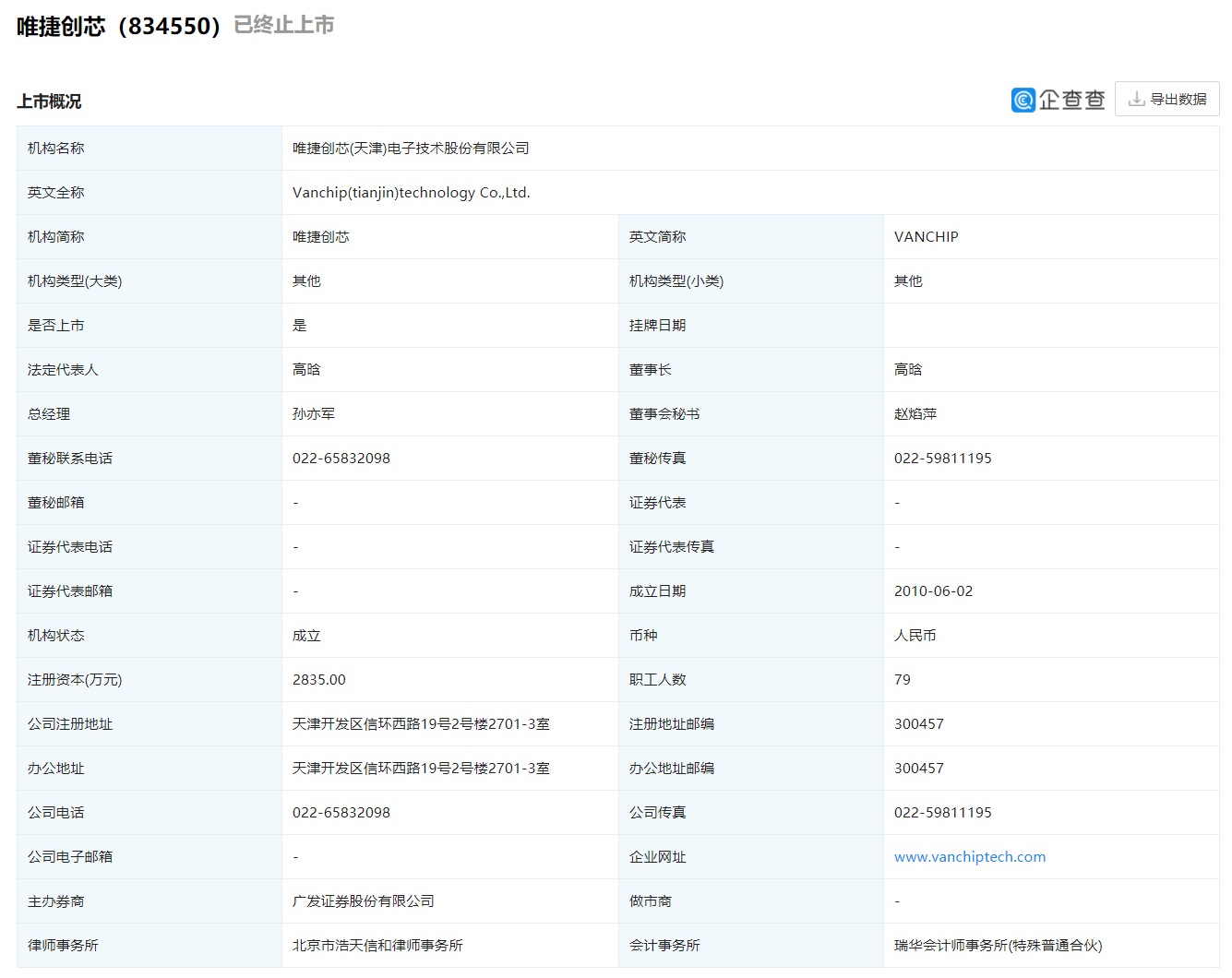The width and height of the screenshot is (1232, 978).
Task: Click the 证券代表邮箱 label
Action: coord(70,591)
